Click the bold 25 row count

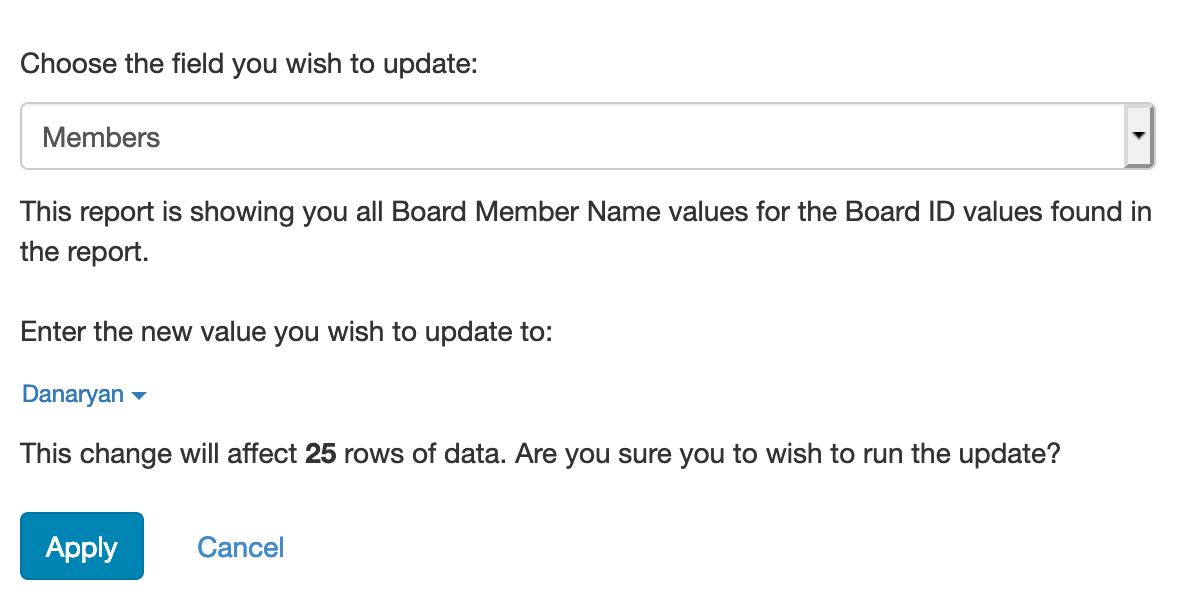pos(320,455)
